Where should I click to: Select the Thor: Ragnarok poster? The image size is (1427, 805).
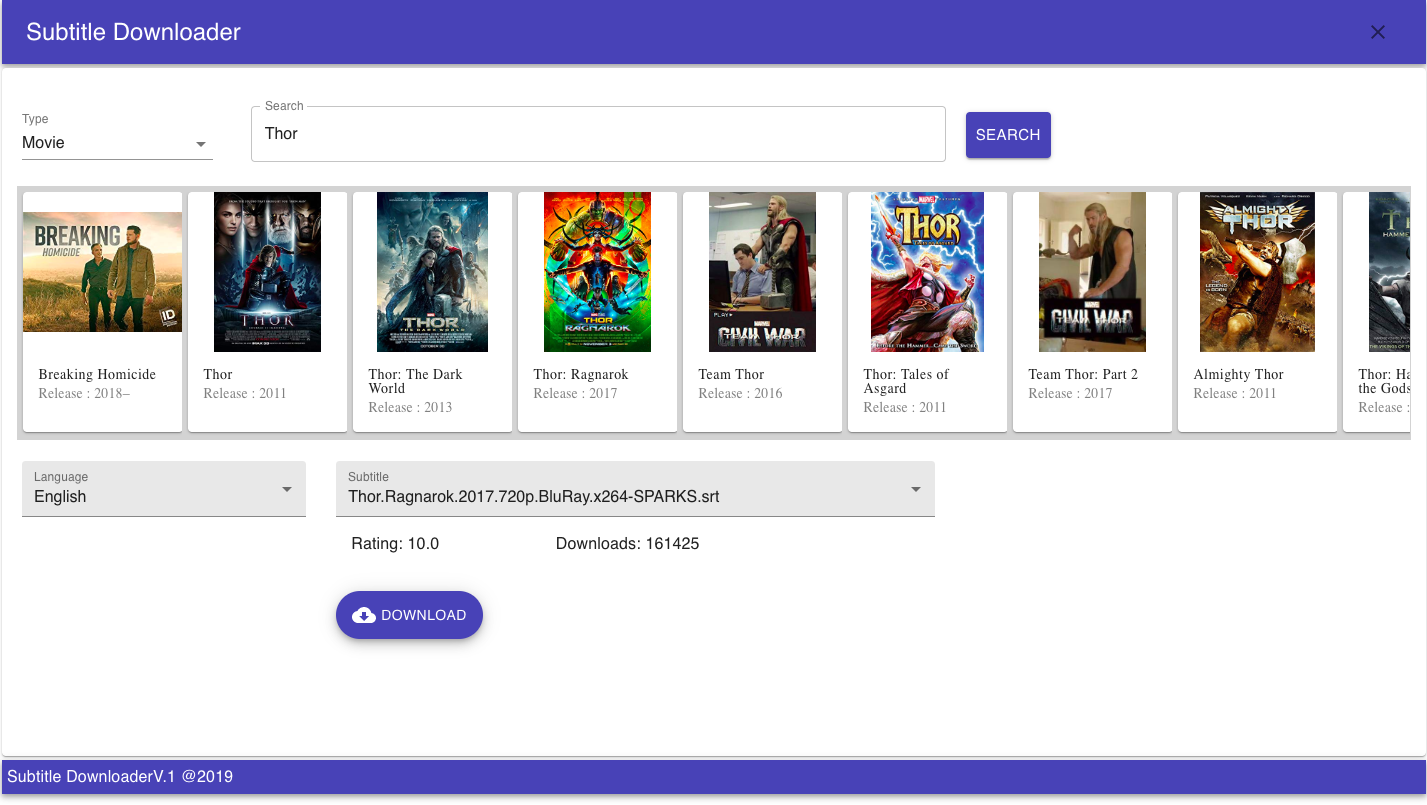click(597, 271)
